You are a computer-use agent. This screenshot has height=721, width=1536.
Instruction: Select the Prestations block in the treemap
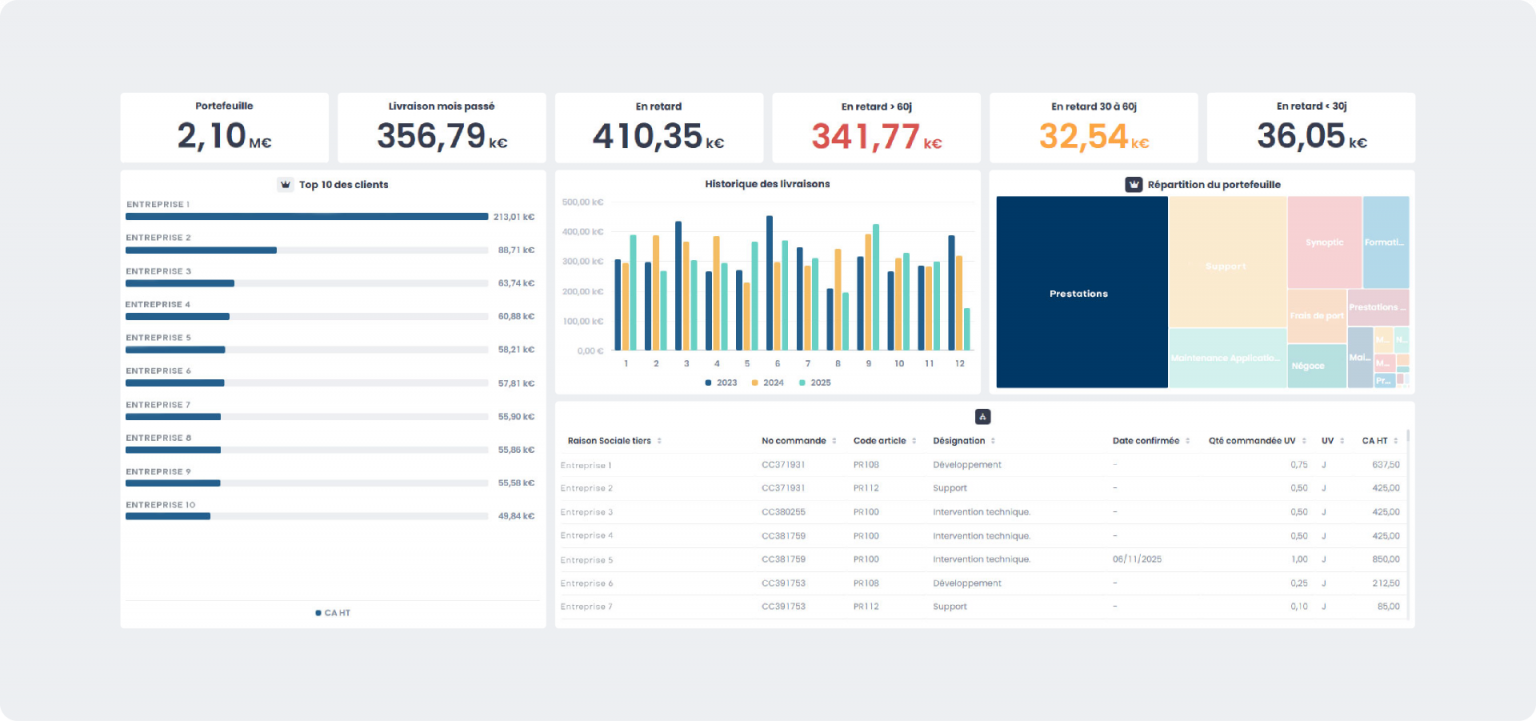pos(1081,293)
